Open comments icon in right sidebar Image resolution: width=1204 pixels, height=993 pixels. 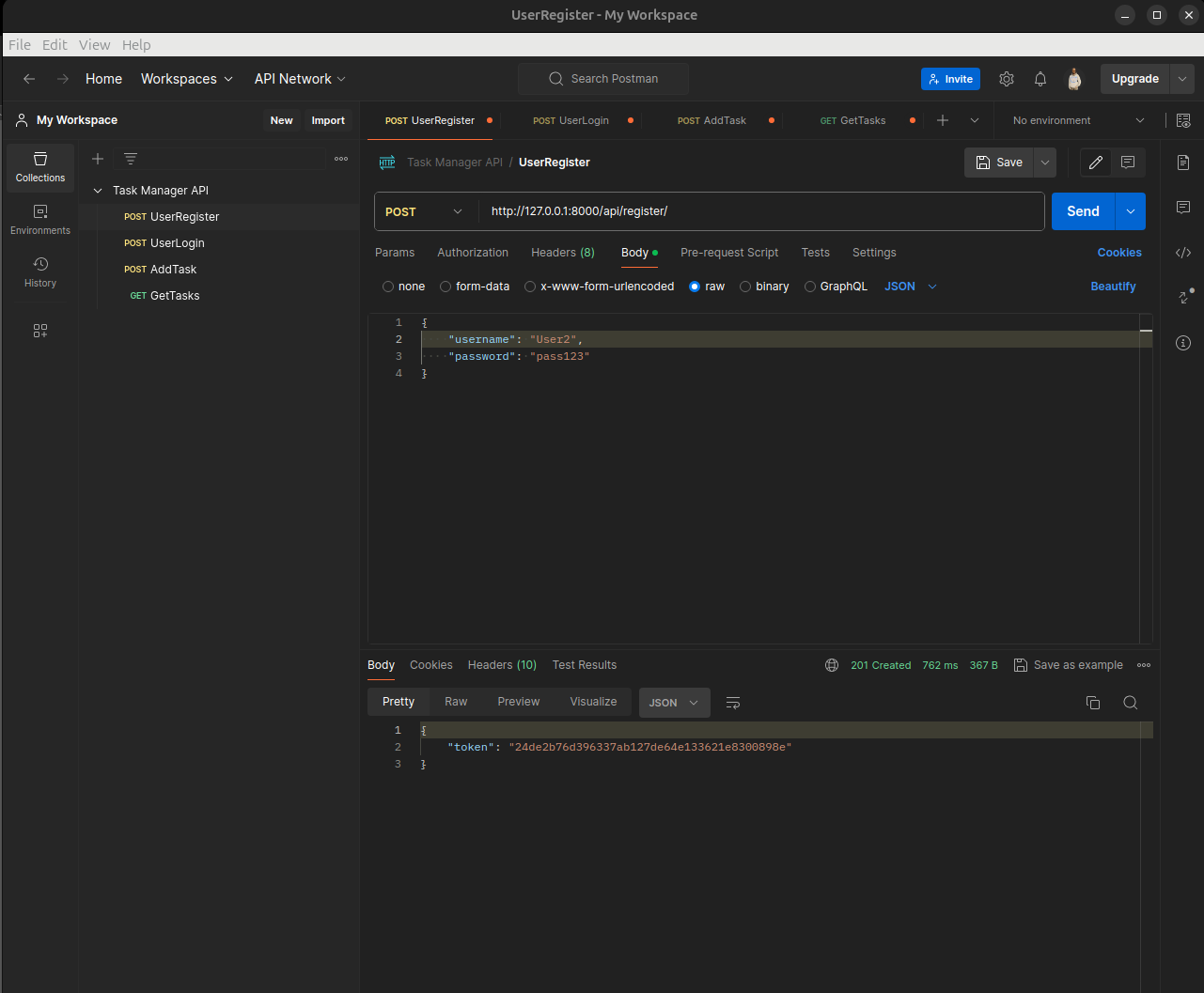1183,208
